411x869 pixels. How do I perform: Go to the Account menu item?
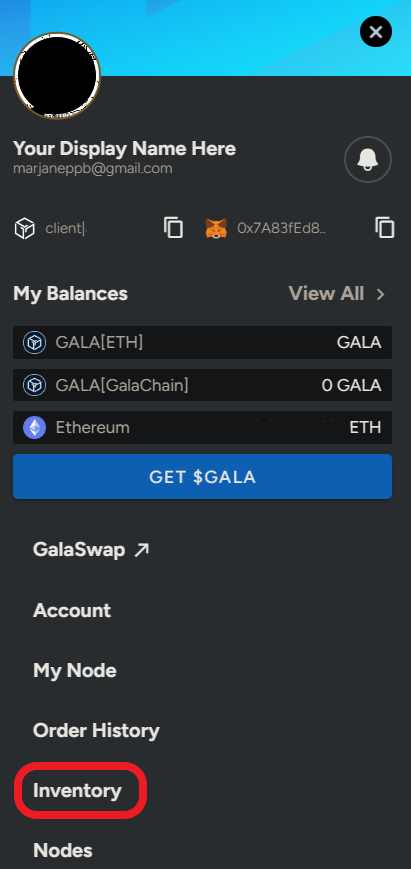(x=72, y=611)
